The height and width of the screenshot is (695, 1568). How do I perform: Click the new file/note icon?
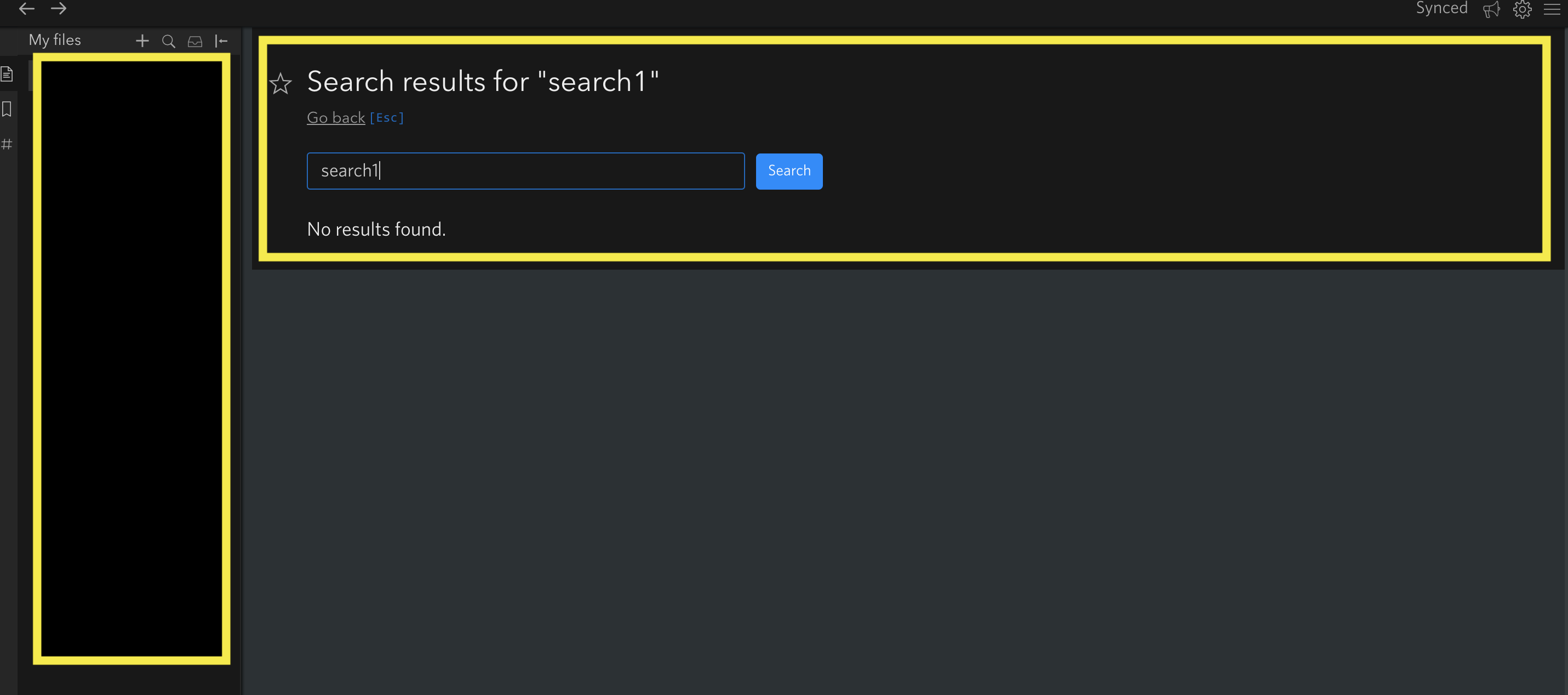(x=142, y=40)
